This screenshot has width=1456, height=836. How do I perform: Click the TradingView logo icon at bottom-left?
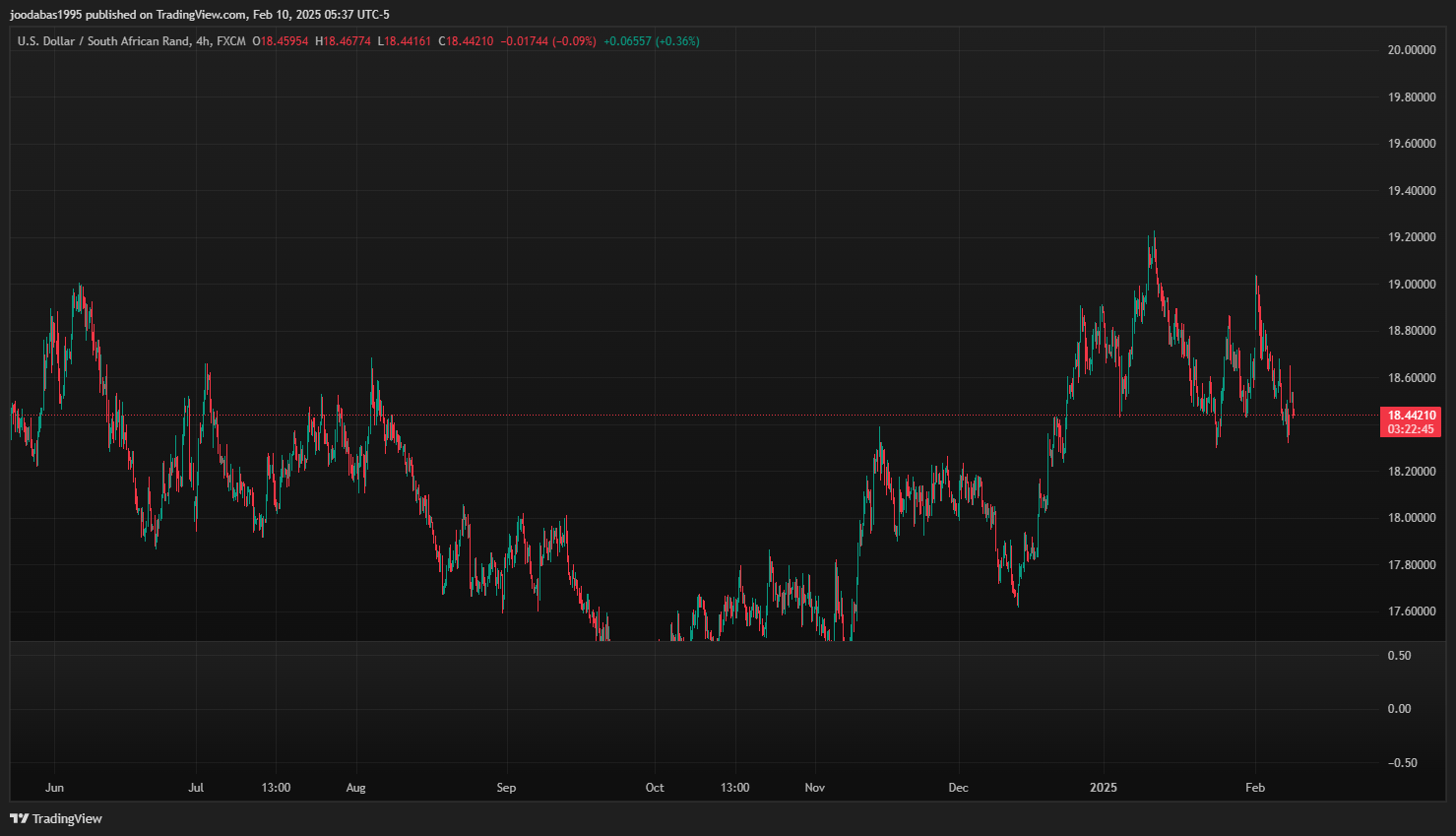19,818
